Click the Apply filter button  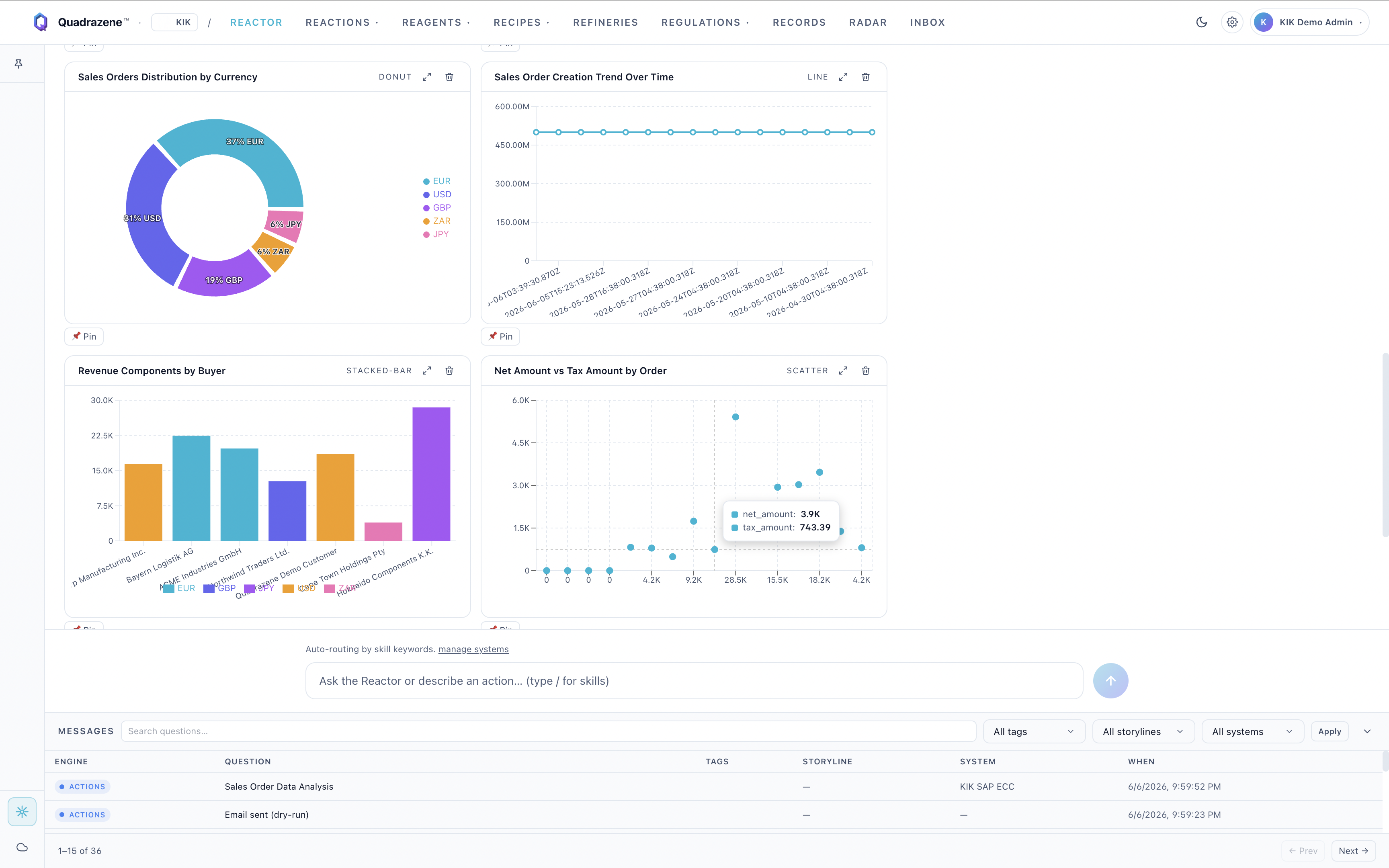point(1329,731)
